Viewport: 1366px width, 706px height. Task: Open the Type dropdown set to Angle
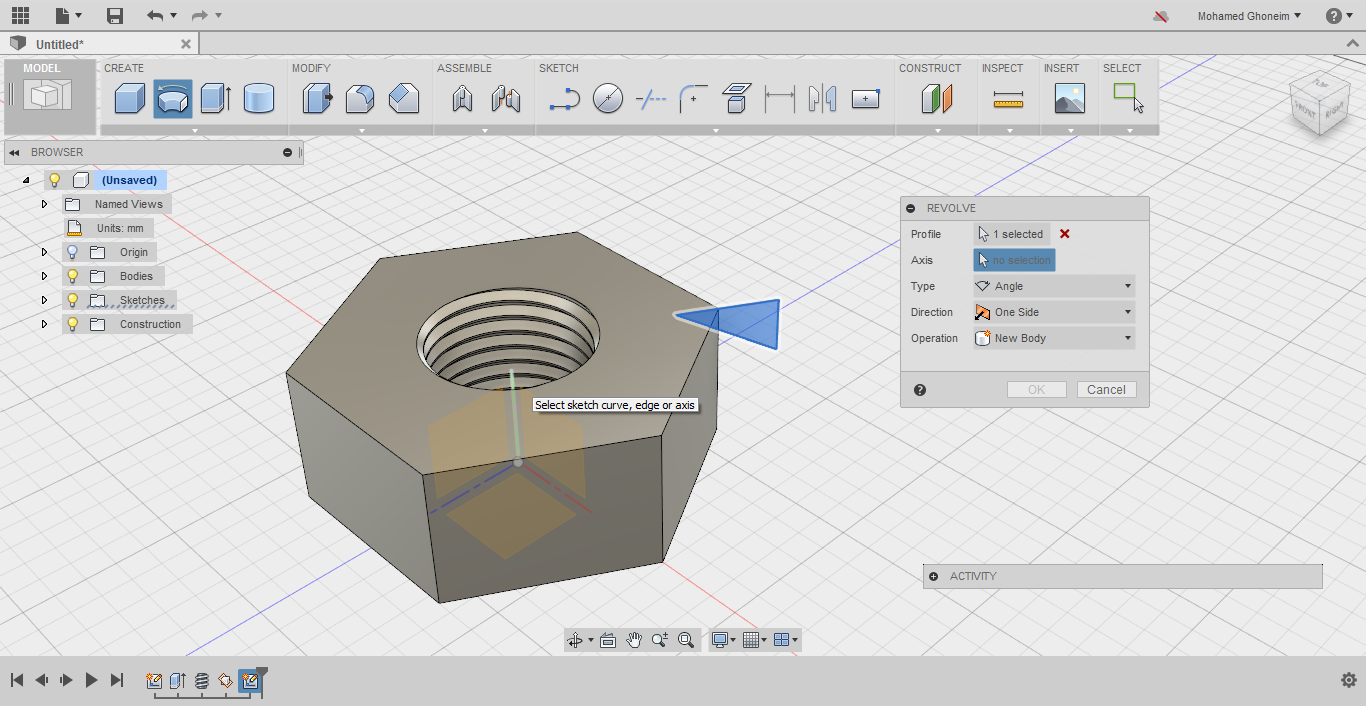(x=1054, y=286)
